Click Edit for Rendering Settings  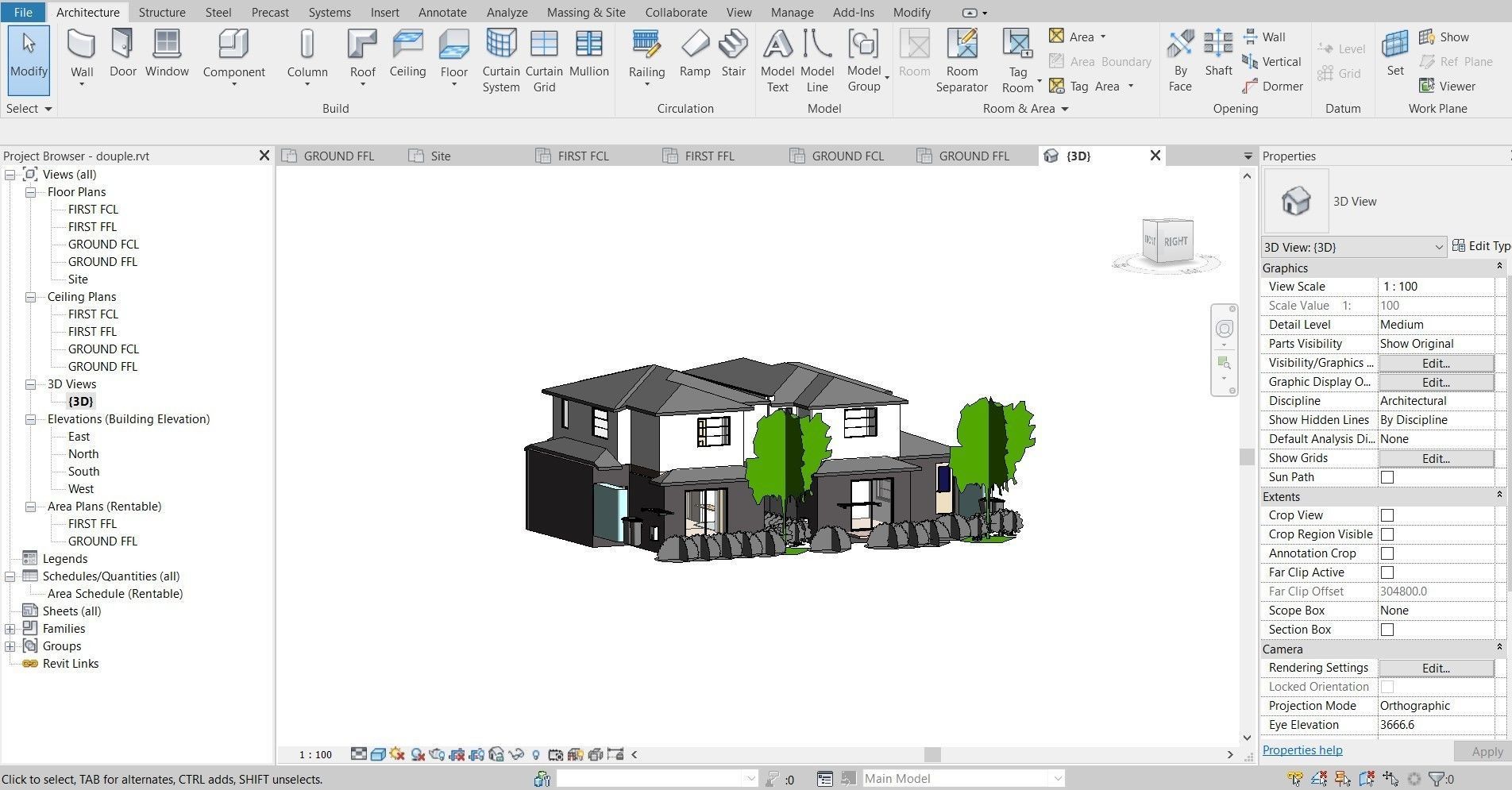pos(1436,668)
